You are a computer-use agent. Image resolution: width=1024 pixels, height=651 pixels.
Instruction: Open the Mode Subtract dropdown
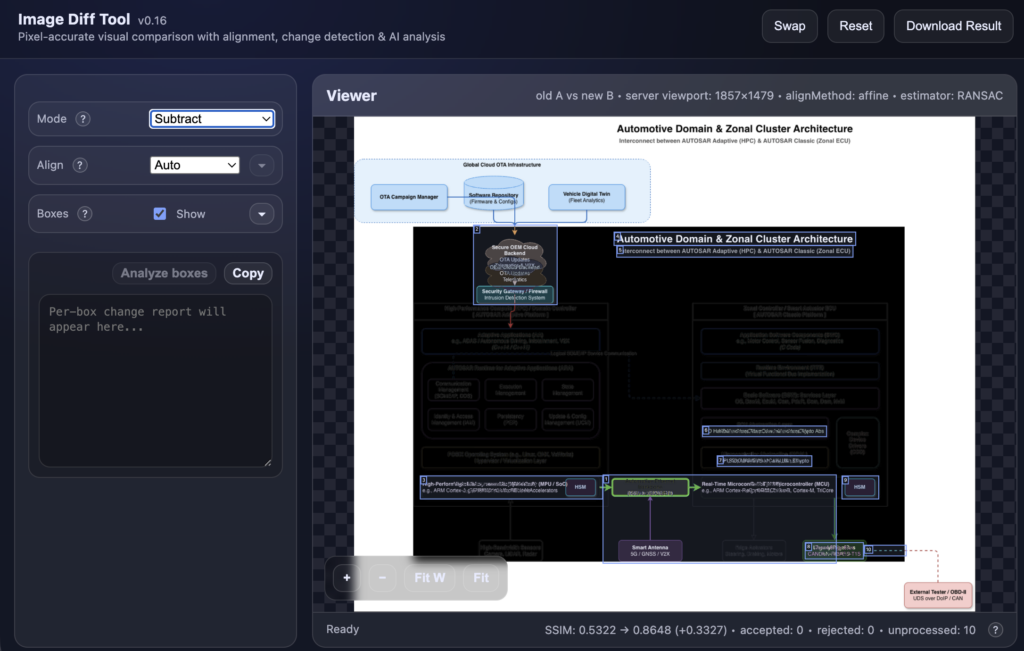point(212,119)
